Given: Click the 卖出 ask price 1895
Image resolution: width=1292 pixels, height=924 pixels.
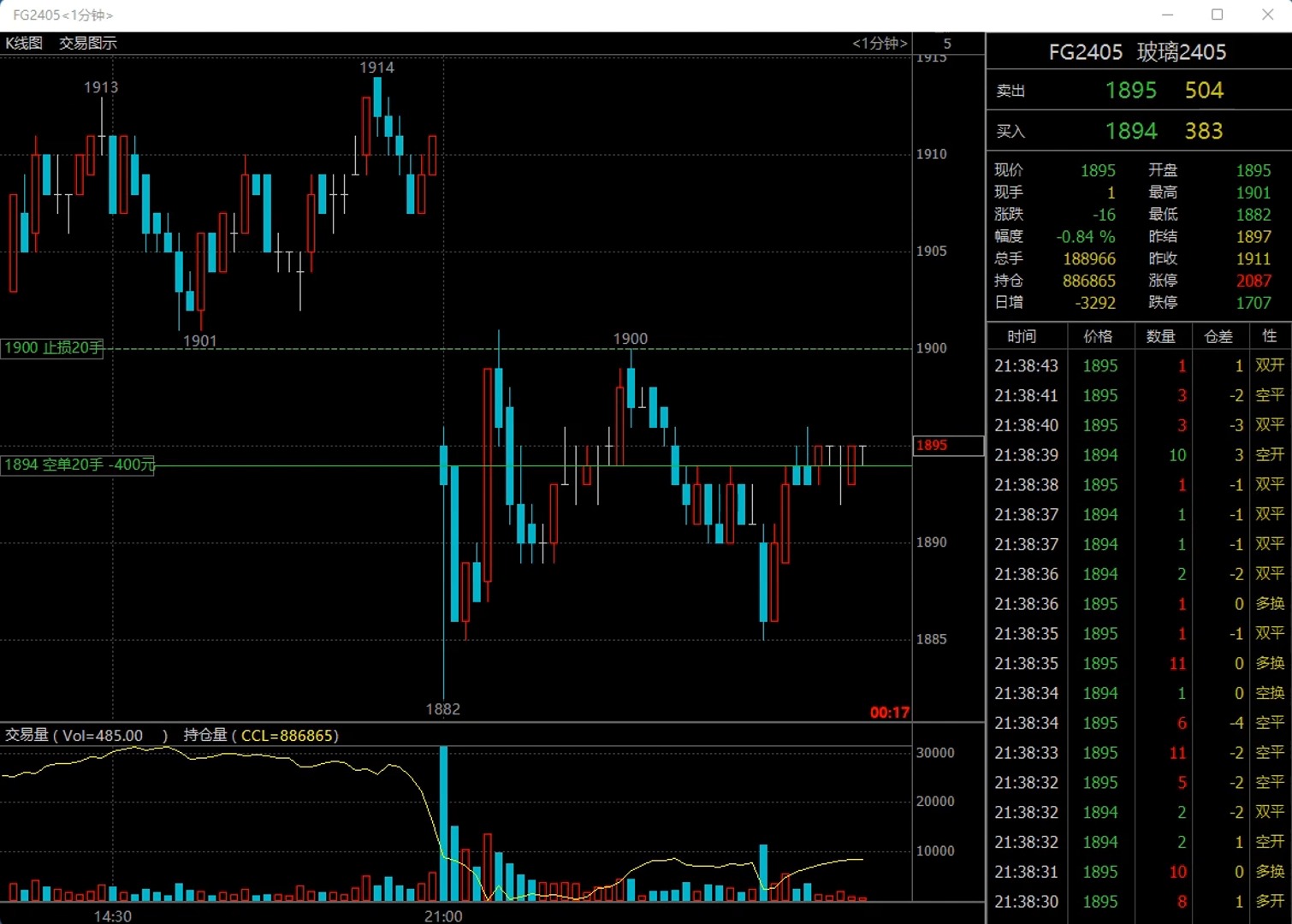Looking at the screenshot, I should pos(1130,91).
